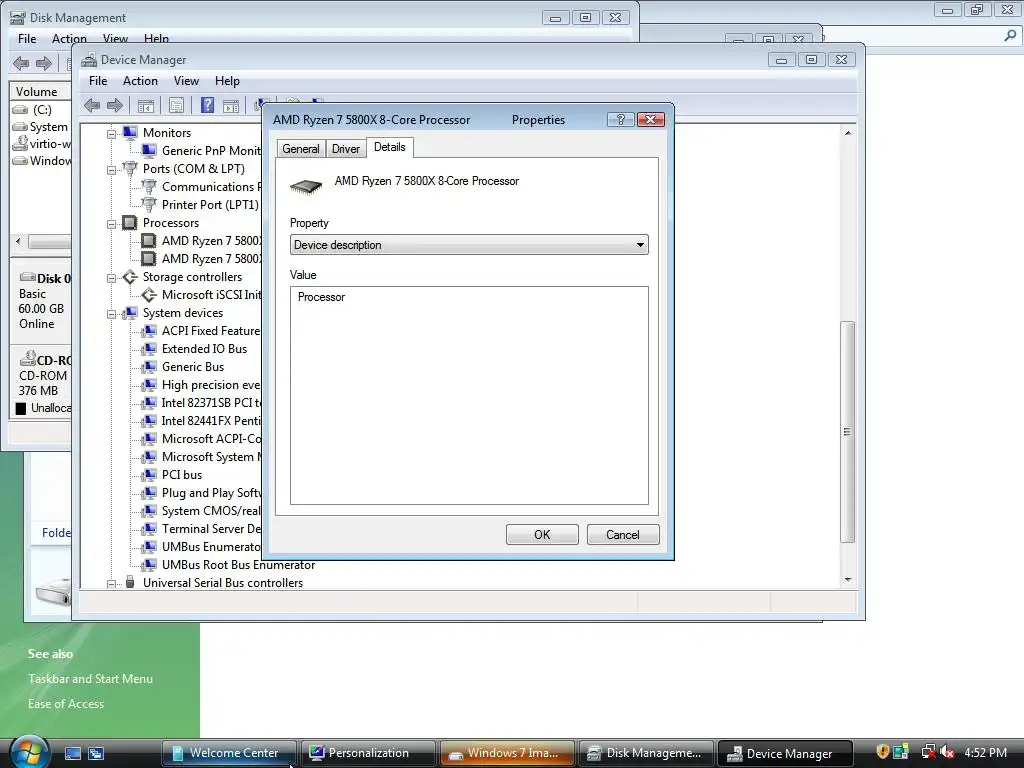Click the processor chip icon in the dialog
1024x768 pixels.
306,187
